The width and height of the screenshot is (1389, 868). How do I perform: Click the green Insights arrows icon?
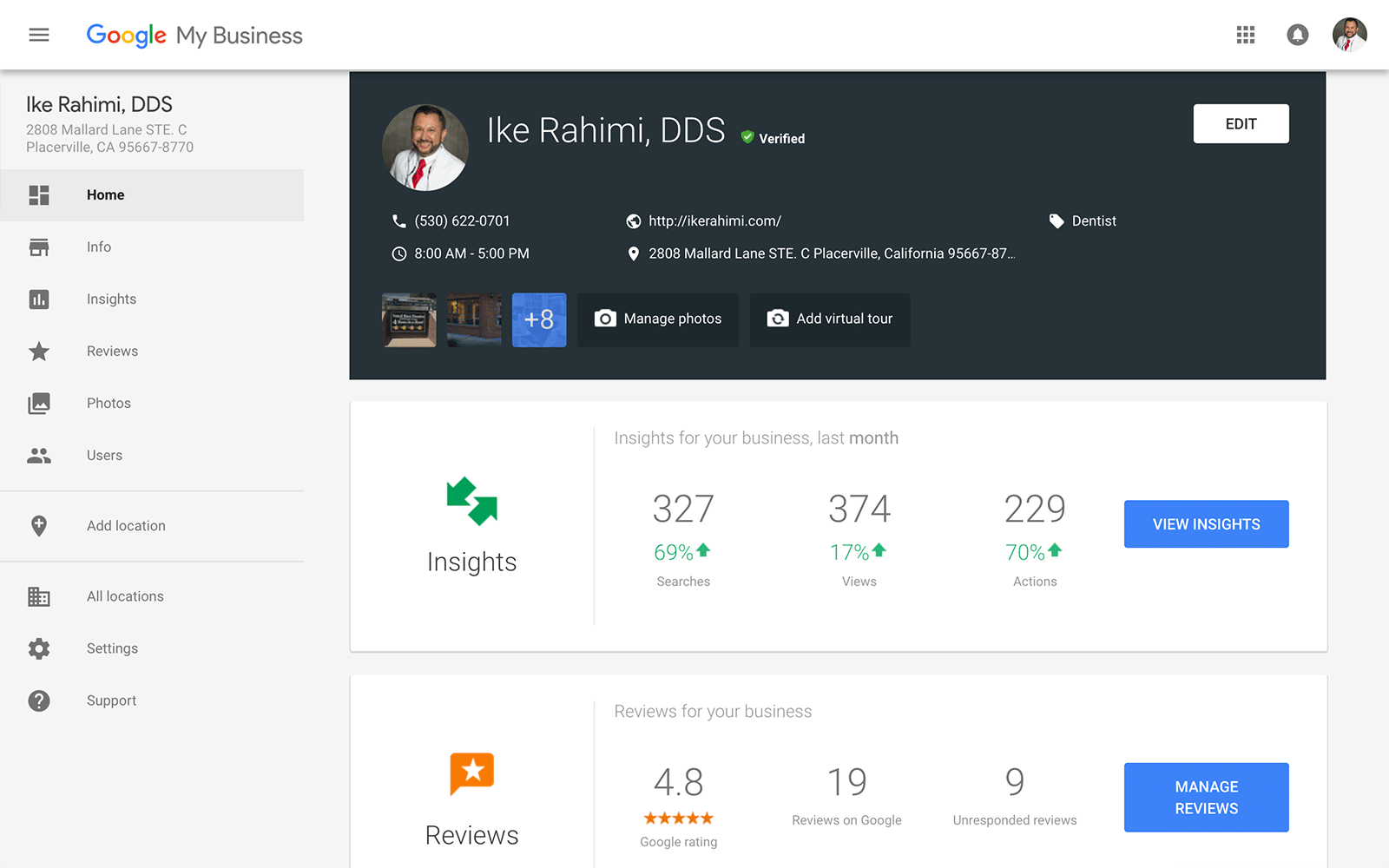point(471,501)
